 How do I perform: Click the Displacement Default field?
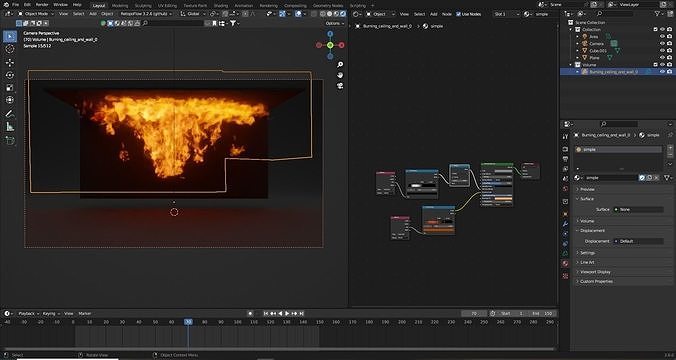tap(638, 241)
